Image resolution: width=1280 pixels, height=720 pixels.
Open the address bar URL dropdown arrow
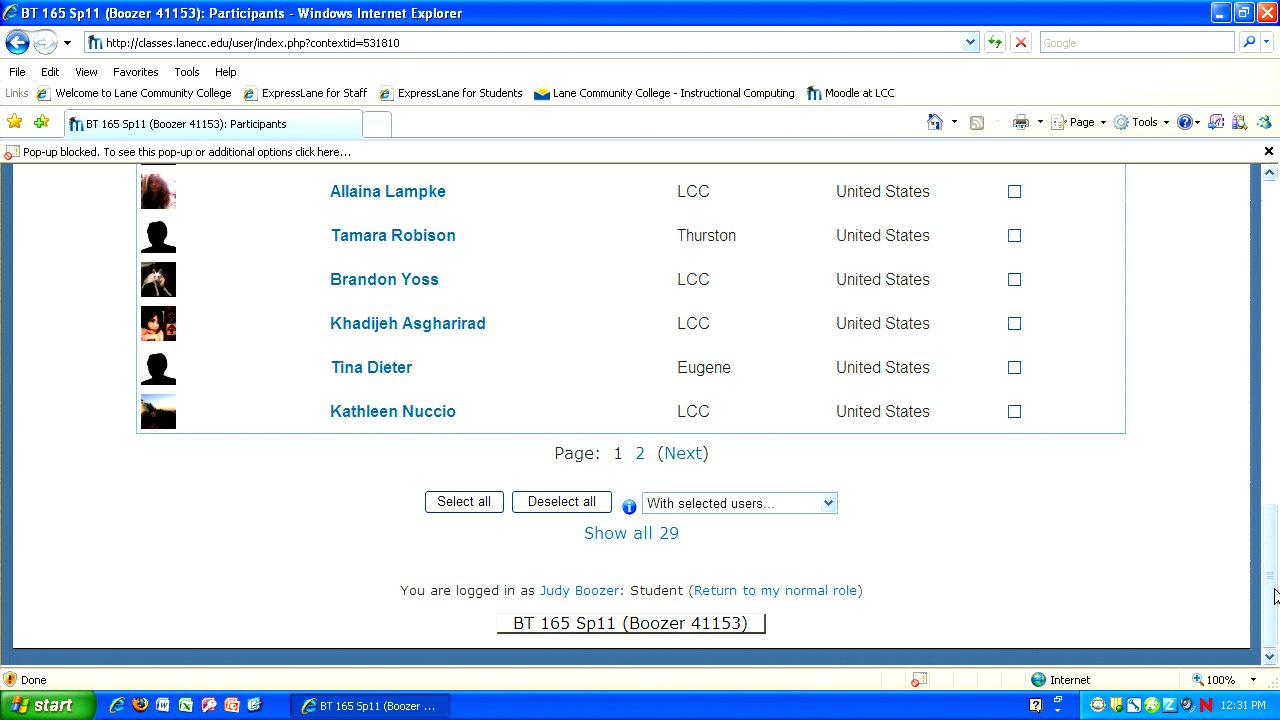970,43
